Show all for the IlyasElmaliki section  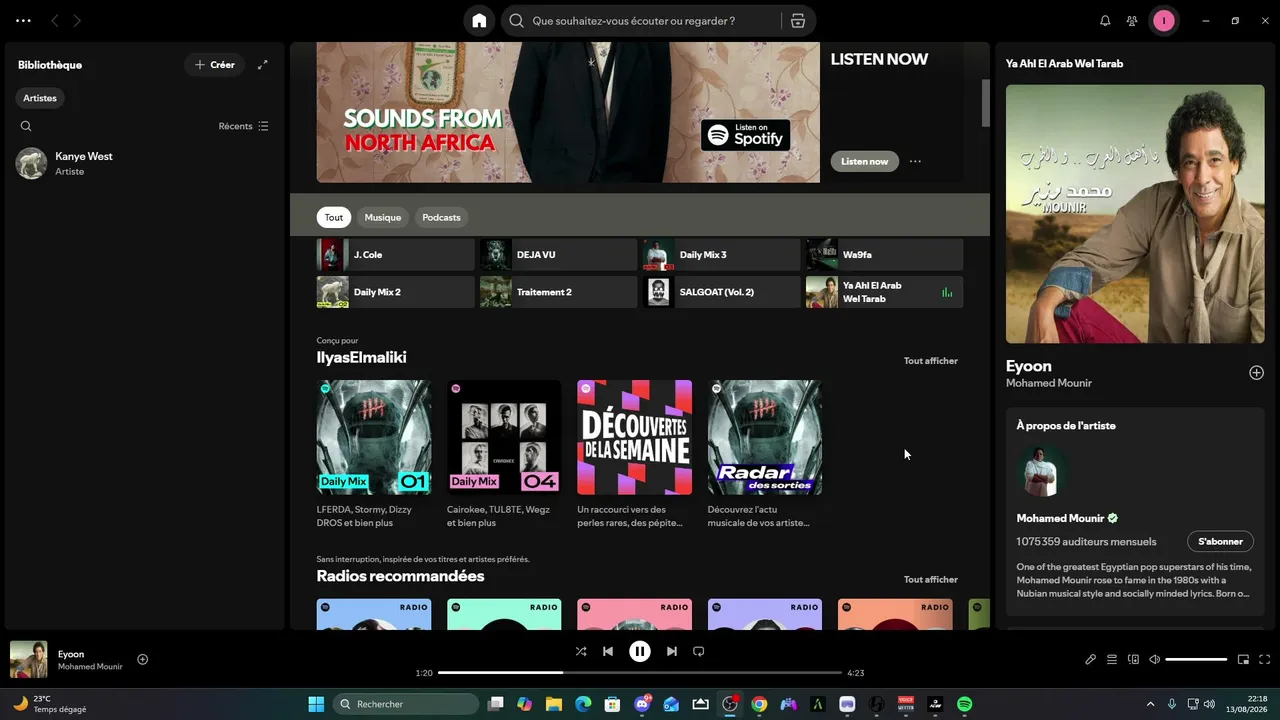click(x=931, y=361)
